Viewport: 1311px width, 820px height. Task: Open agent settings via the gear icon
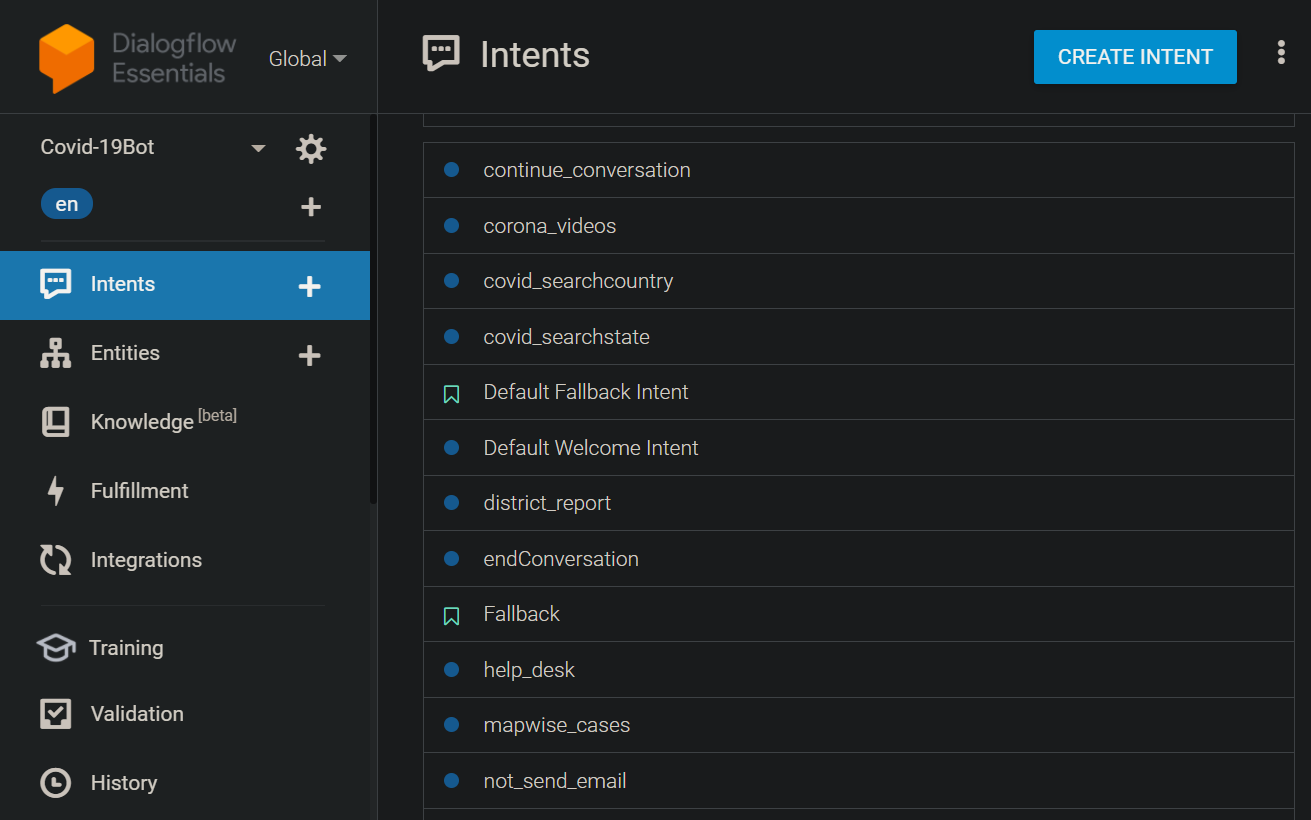[311, 148]
